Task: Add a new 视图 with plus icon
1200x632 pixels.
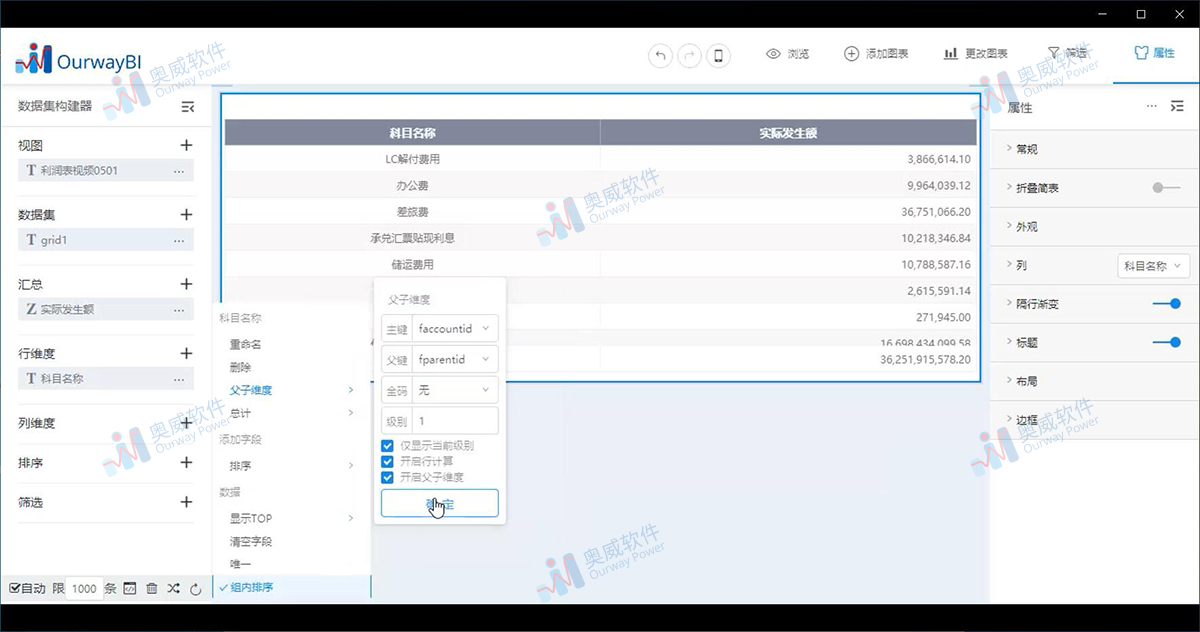Action: click(186, 145)
